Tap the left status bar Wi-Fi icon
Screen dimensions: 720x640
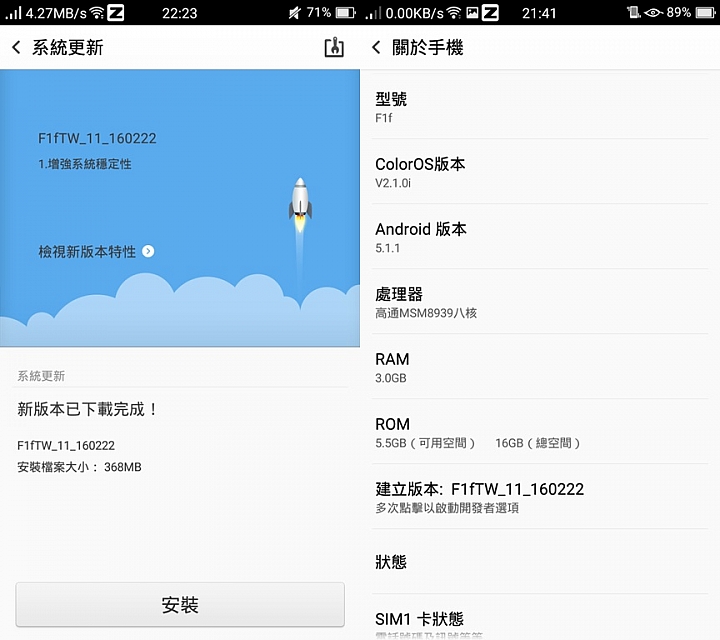[97, 12]
